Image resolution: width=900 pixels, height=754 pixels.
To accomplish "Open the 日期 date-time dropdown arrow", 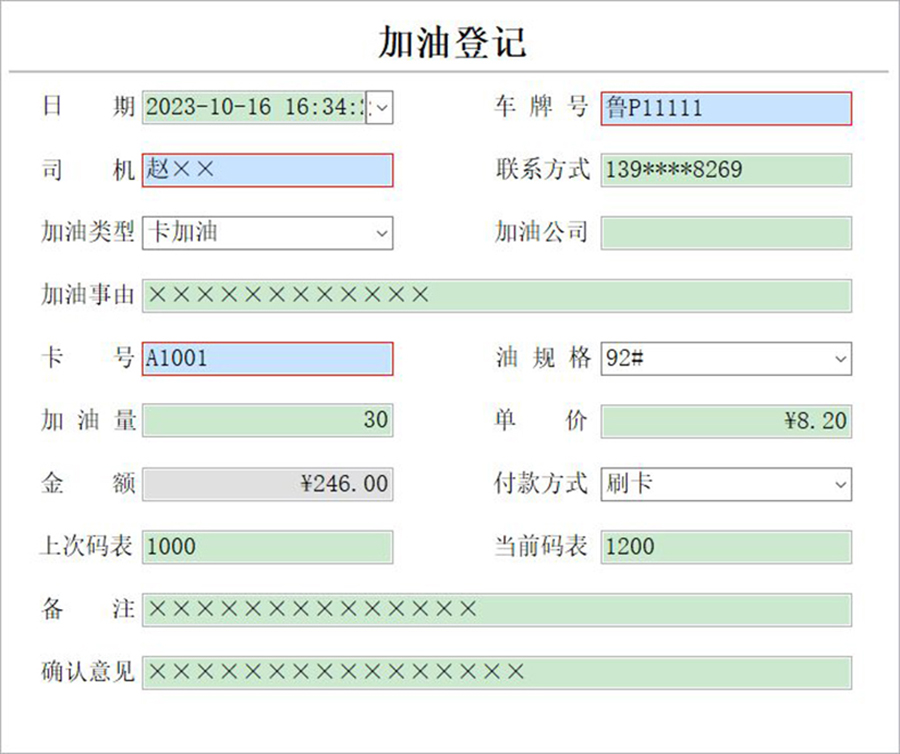I will (380, 107).
